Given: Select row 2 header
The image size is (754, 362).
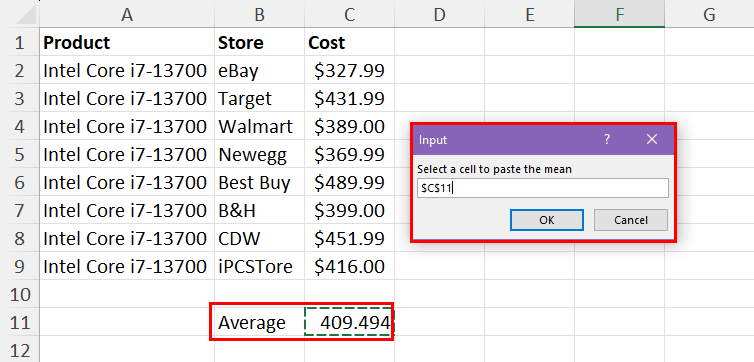Looking at the screenshot, I should click(20, 70).
